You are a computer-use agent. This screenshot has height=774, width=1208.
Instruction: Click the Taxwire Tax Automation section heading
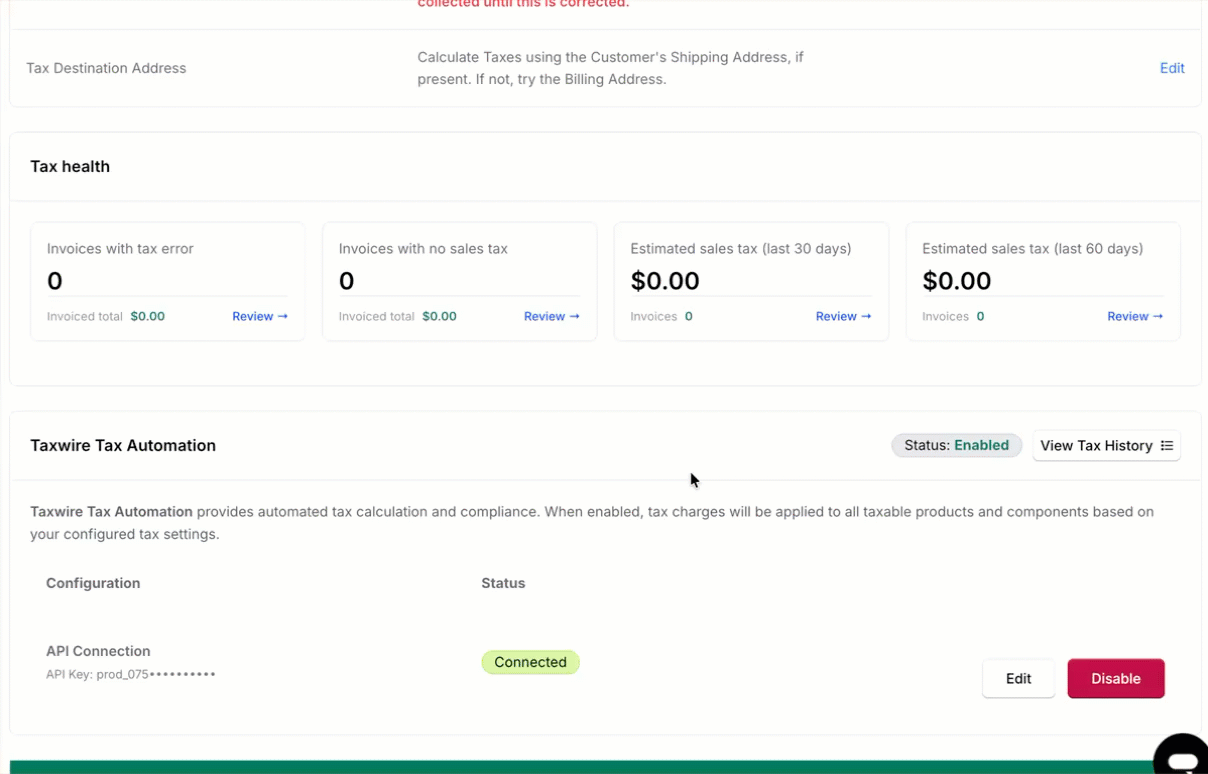123,445
